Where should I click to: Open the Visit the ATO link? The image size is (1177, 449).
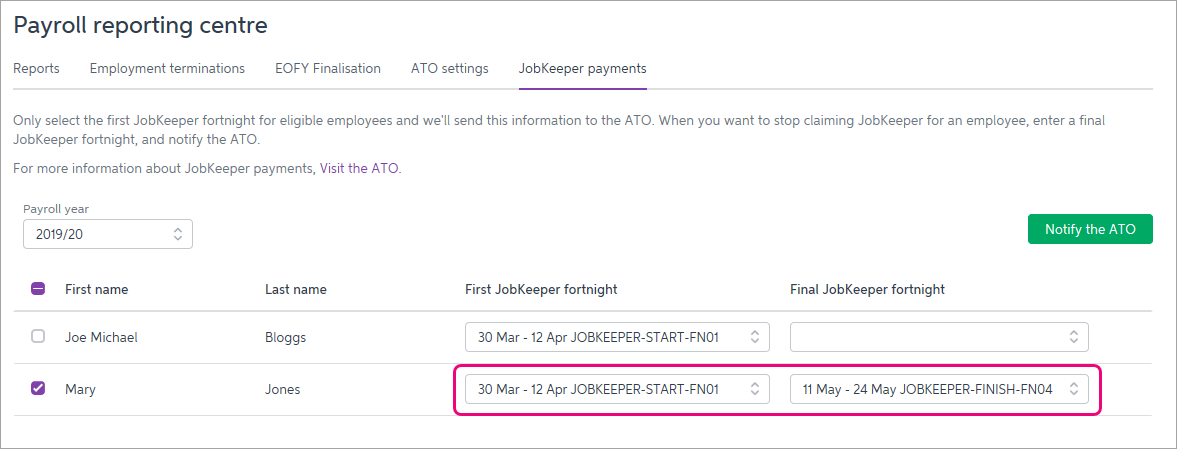click(359, 168)
